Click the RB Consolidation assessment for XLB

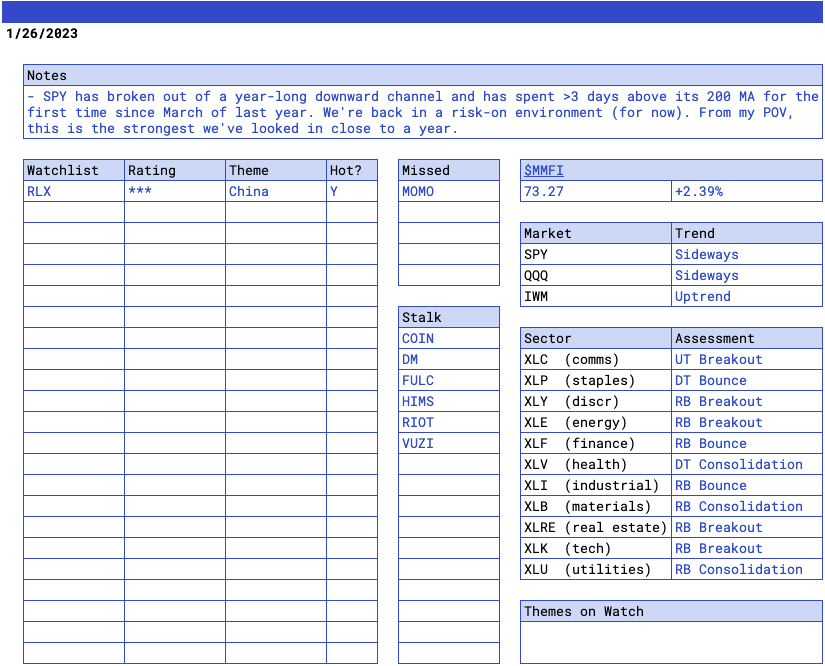(747, 507)
